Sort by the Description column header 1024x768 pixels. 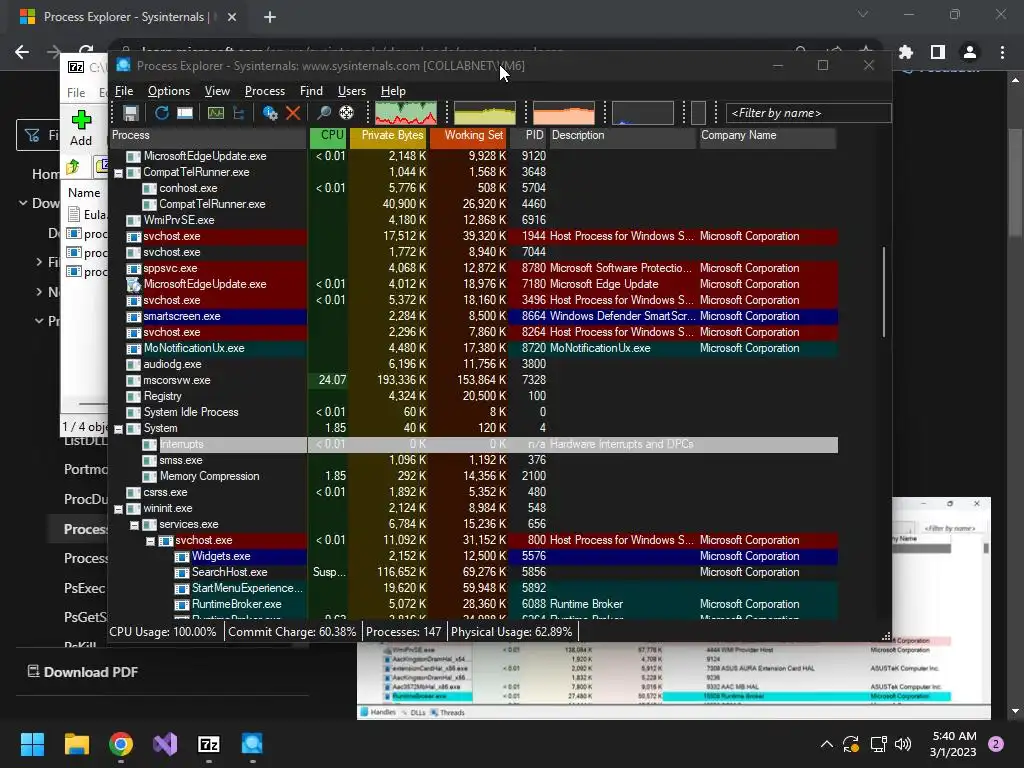622,136
